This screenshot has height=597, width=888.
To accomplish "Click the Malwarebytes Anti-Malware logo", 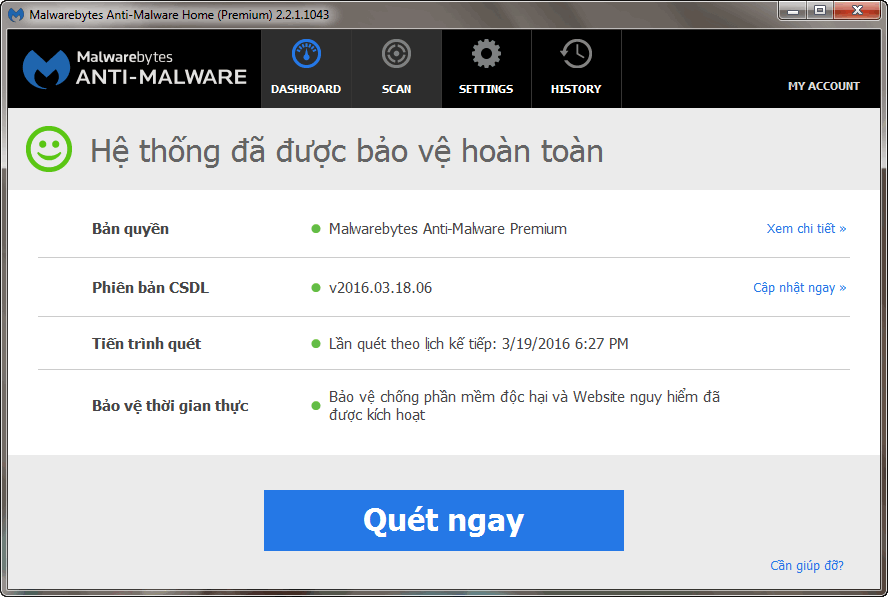I will click(135, 69).
